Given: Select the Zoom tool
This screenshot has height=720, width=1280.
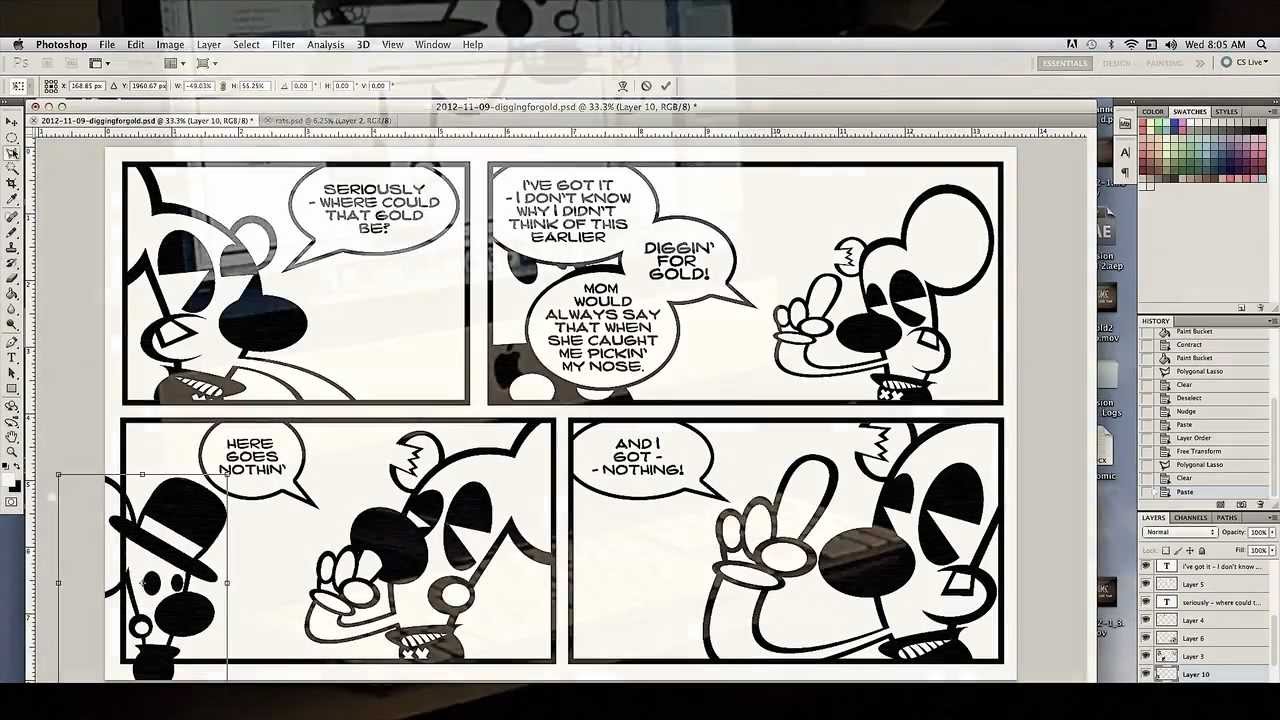Looking at the screenshot, I should 11,452.
